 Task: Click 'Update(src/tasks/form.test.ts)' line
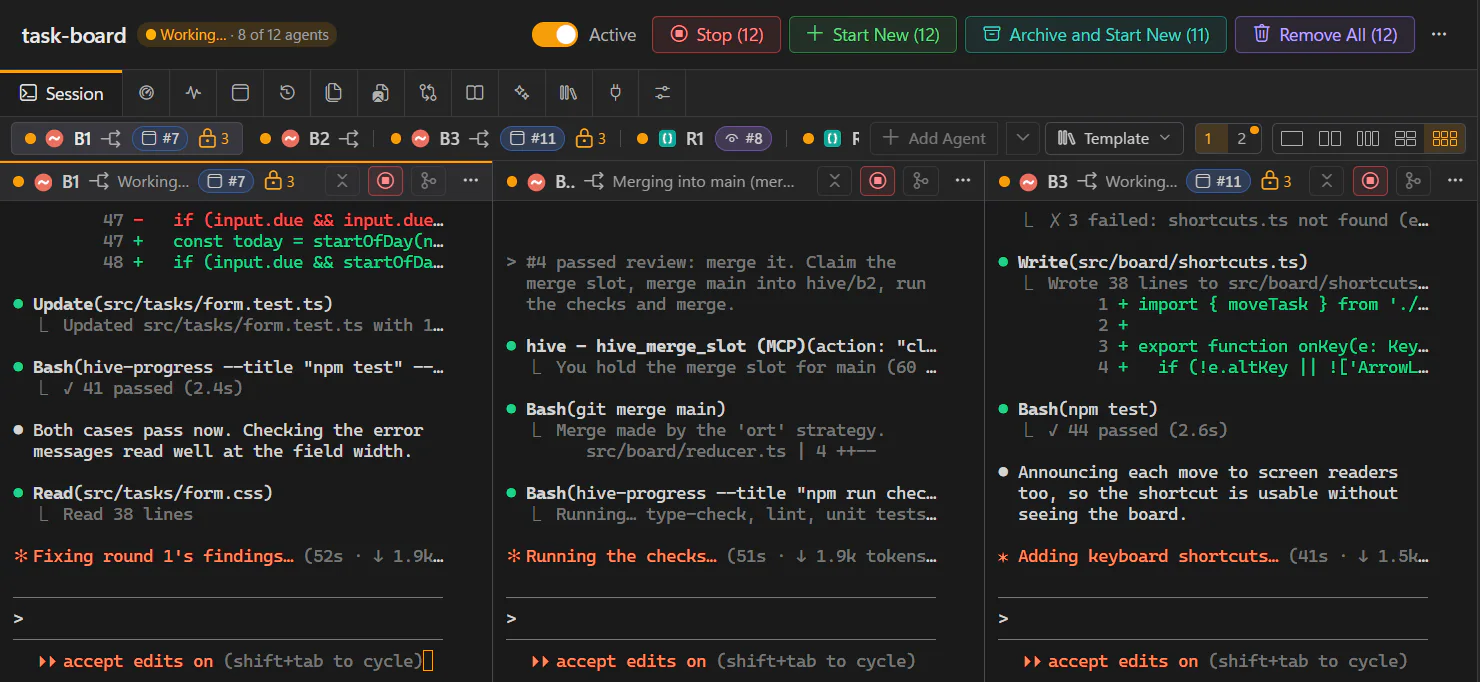[x=183, y=304]
